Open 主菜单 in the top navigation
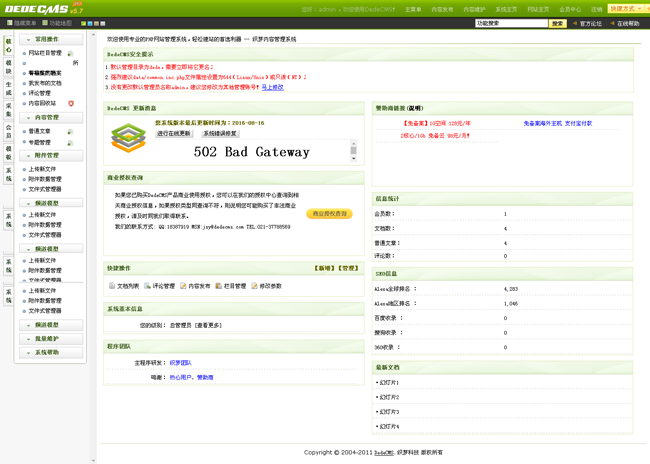Viewport: 650px width, 464px height. [413, 10]
